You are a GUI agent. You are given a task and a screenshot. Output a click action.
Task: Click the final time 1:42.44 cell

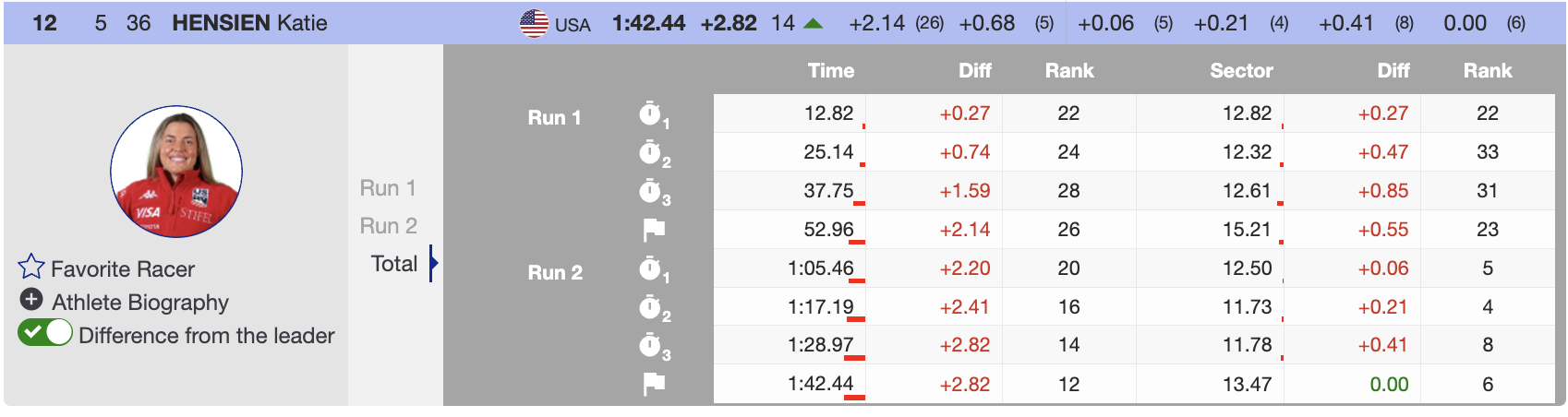pyautogui.click(x=820, y=384)
